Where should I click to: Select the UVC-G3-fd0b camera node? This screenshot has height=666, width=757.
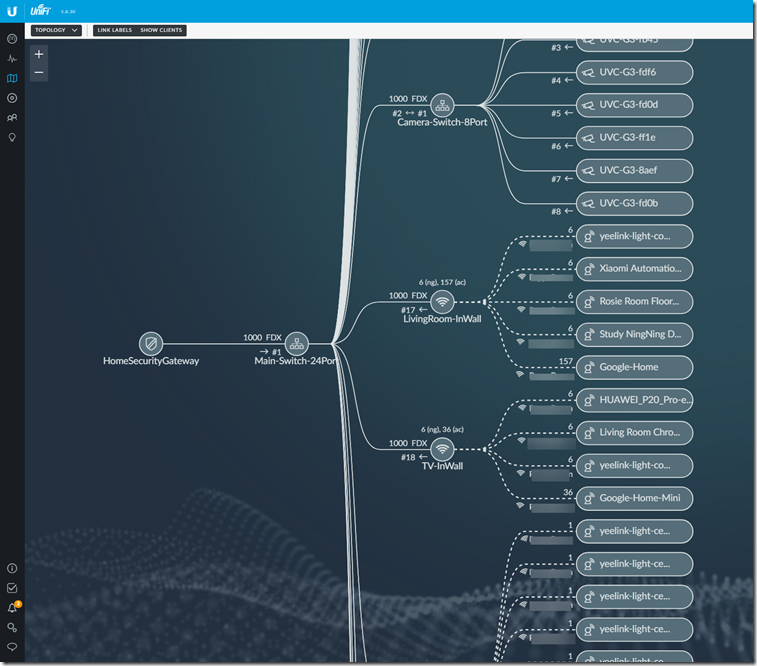tap(635, 204)
